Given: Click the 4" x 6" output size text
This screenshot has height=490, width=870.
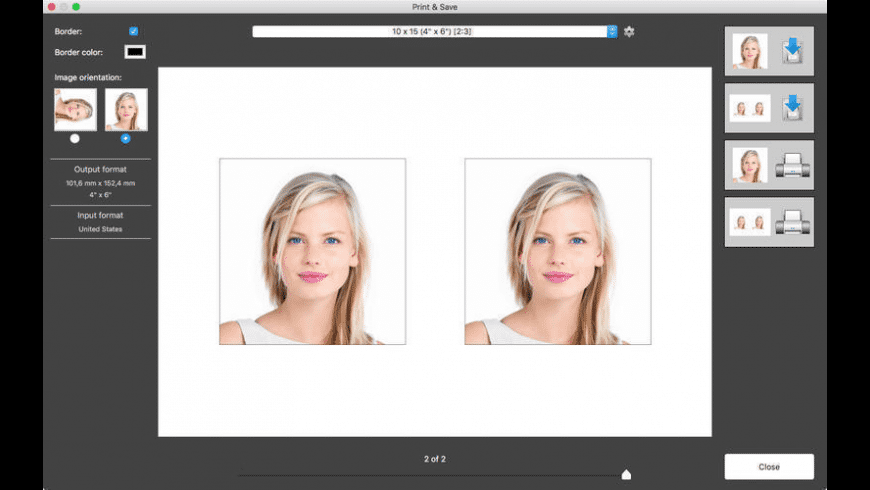Looking at the screenshot, I should pyautogui.click(x=100, y=195).
